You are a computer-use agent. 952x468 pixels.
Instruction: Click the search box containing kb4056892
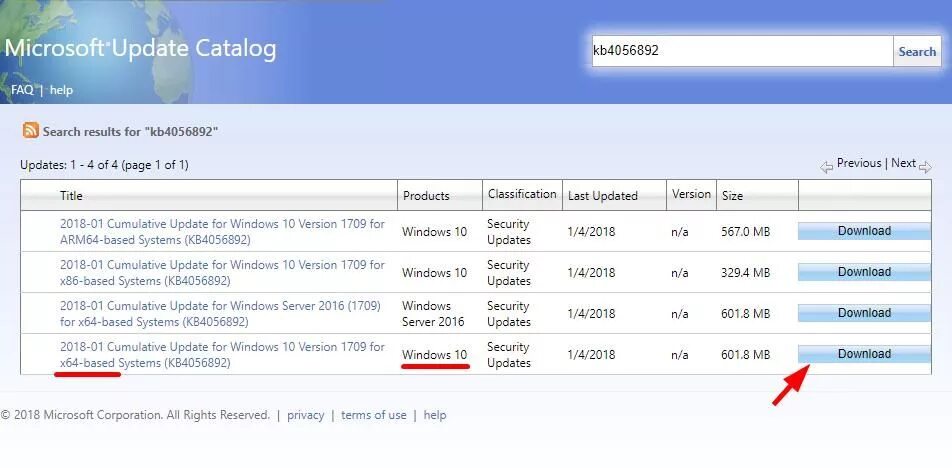[742, 51]
